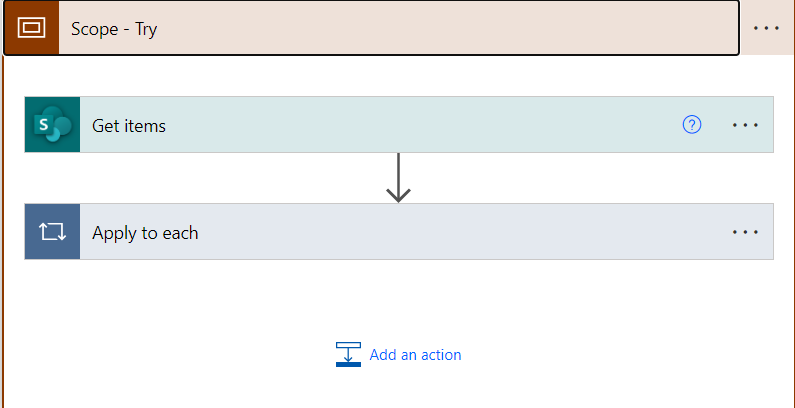Screen dimensions: 795x408
Task: Click the Add an action link
Action: (x=415, y=354)
